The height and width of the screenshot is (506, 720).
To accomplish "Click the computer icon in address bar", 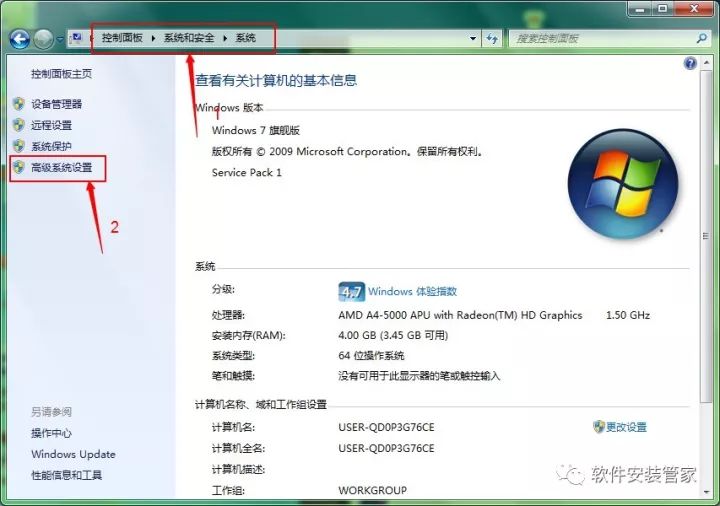I will [77, 38].
